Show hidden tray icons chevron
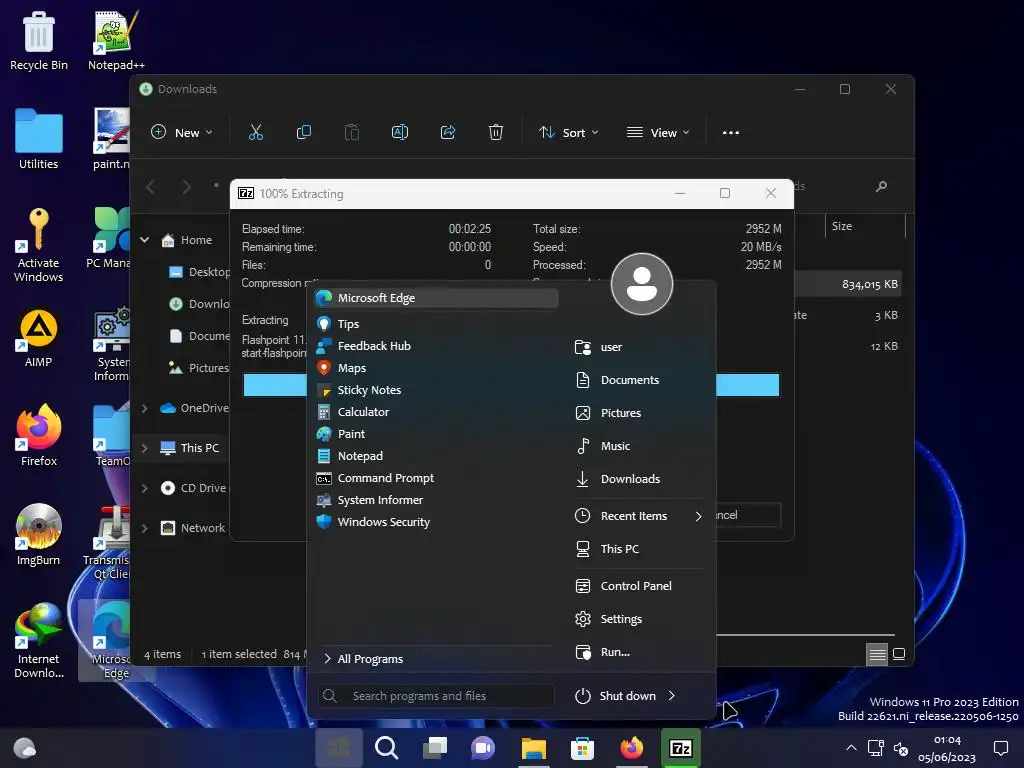This screenshot has height=768, width=1024. click(851, 748)
